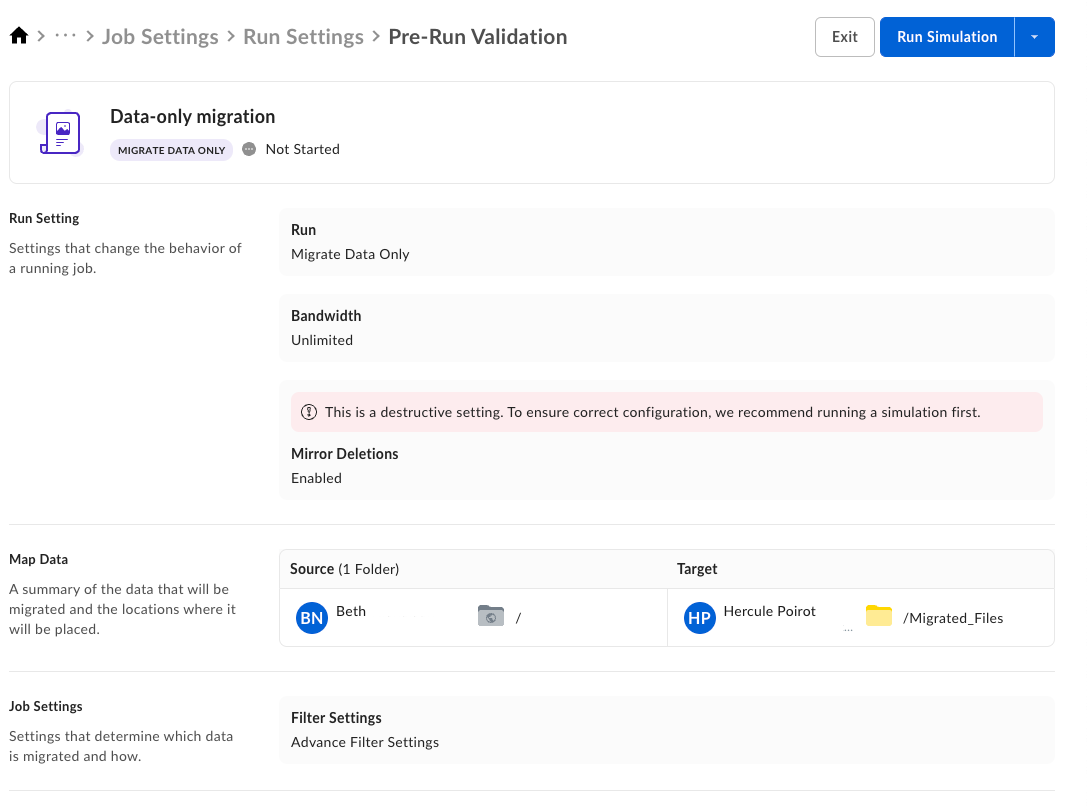The width and height of the screenshot is (1087, 812).
Task: Open the Filter Settings row
Action: pyautogui.click(x=666, y=730)
